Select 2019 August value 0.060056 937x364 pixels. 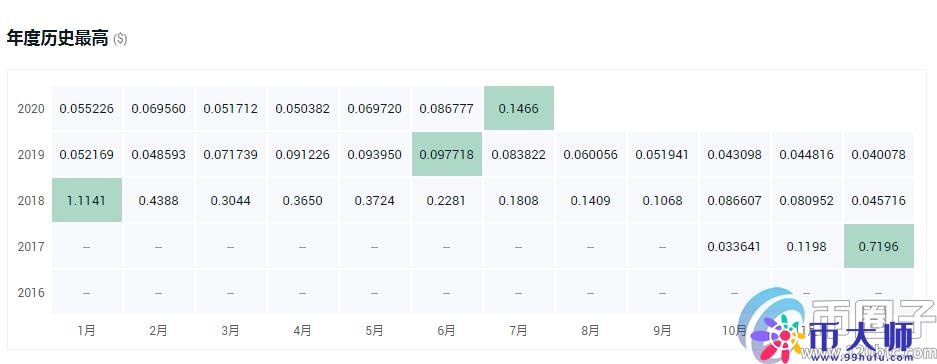590,155
